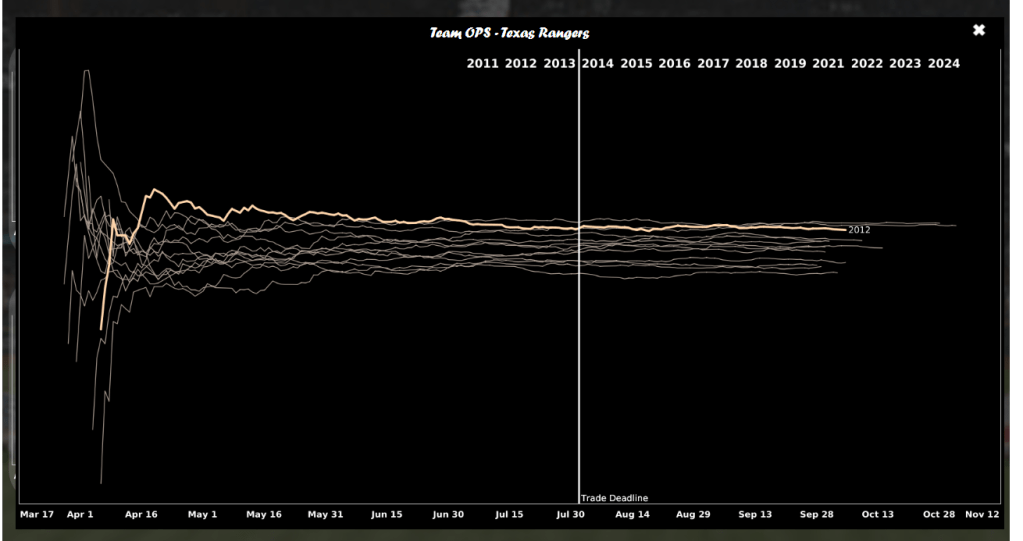The width and height of the screenshot is (1023, 541).
Task: Click the Oct 28 axis date
Action: 938,515
